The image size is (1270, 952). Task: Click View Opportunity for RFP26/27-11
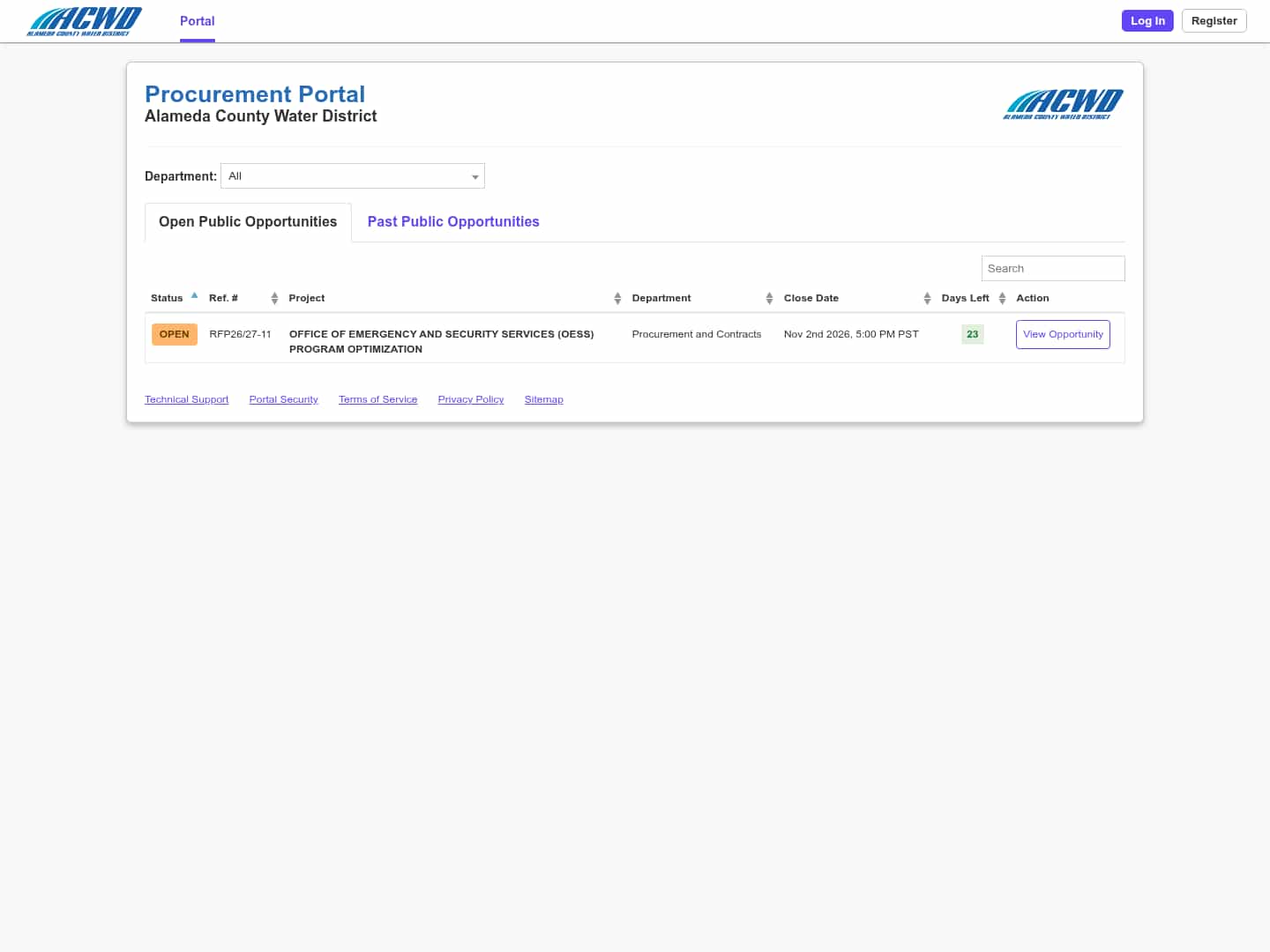1063,334
